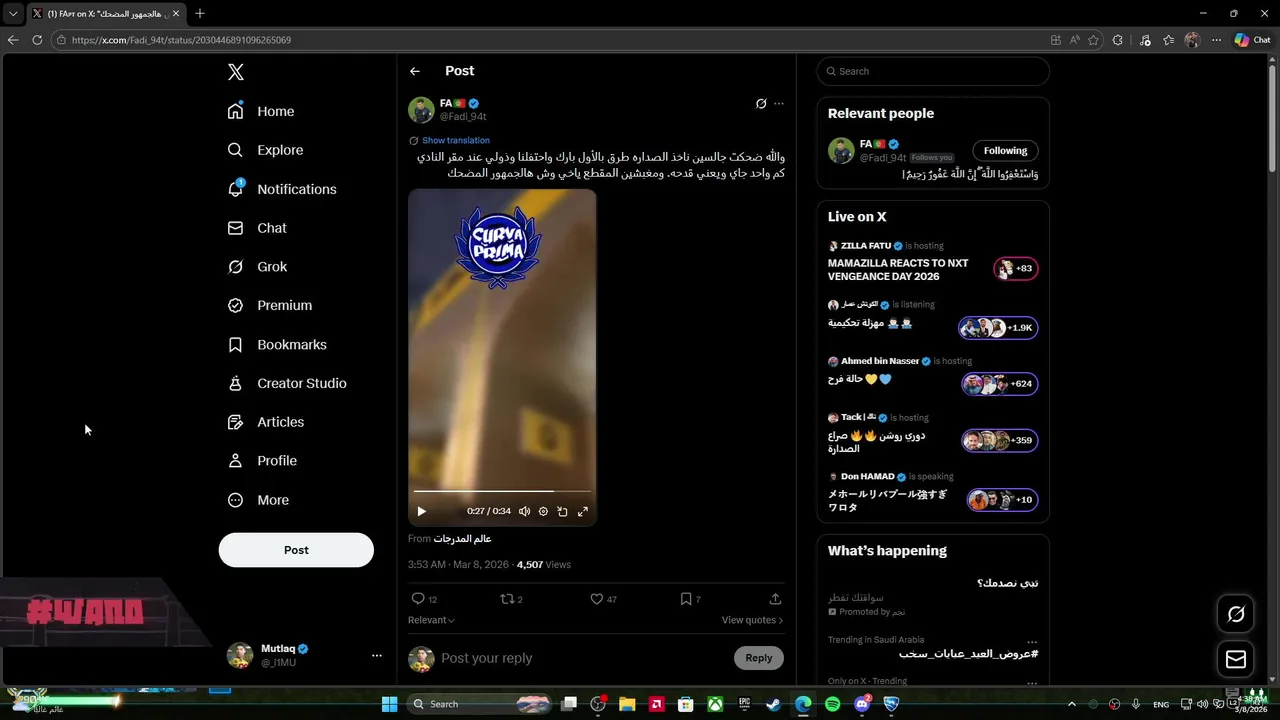Open the Grok icon on the post header
This screenshot has width=1280, height=720.
point(761,103)
